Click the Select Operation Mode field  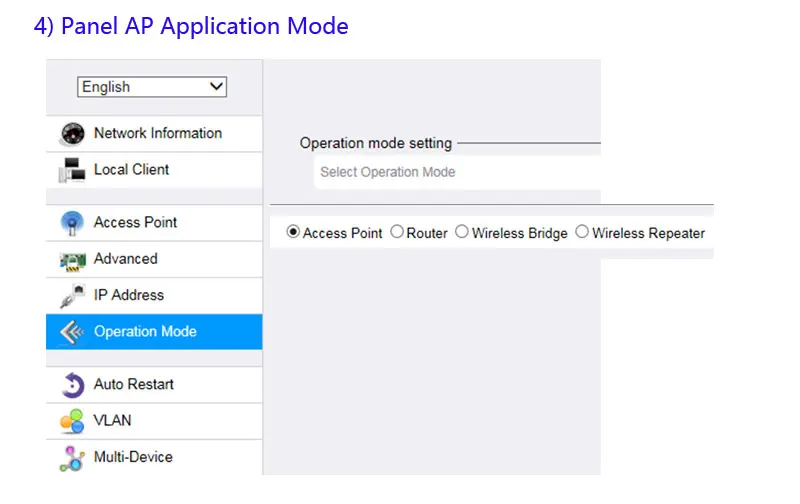(x=456, y=172)
